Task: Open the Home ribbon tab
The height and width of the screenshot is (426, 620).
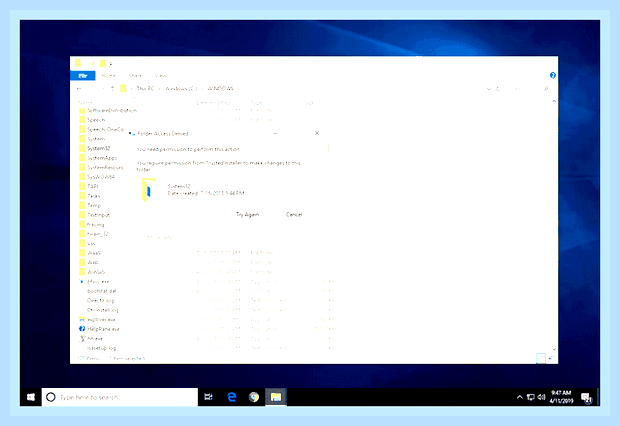Action: (x=108, y=76)
